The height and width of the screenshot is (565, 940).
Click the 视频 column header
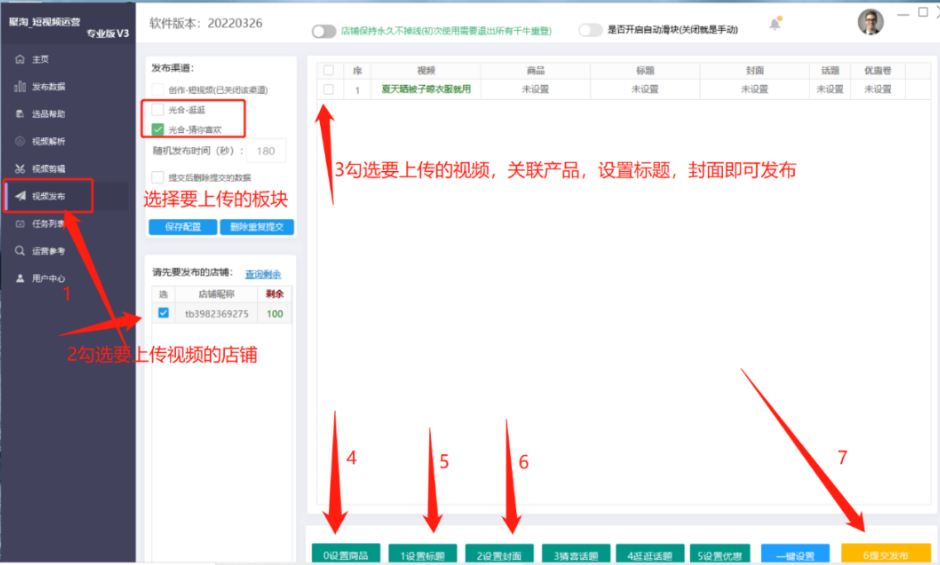coord(426,71)
